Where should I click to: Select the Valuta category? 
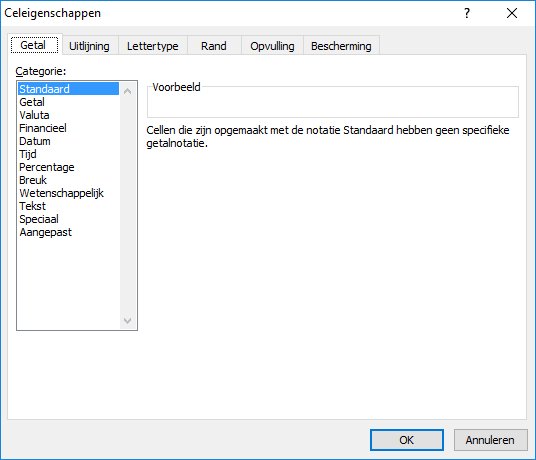[34, 115]
